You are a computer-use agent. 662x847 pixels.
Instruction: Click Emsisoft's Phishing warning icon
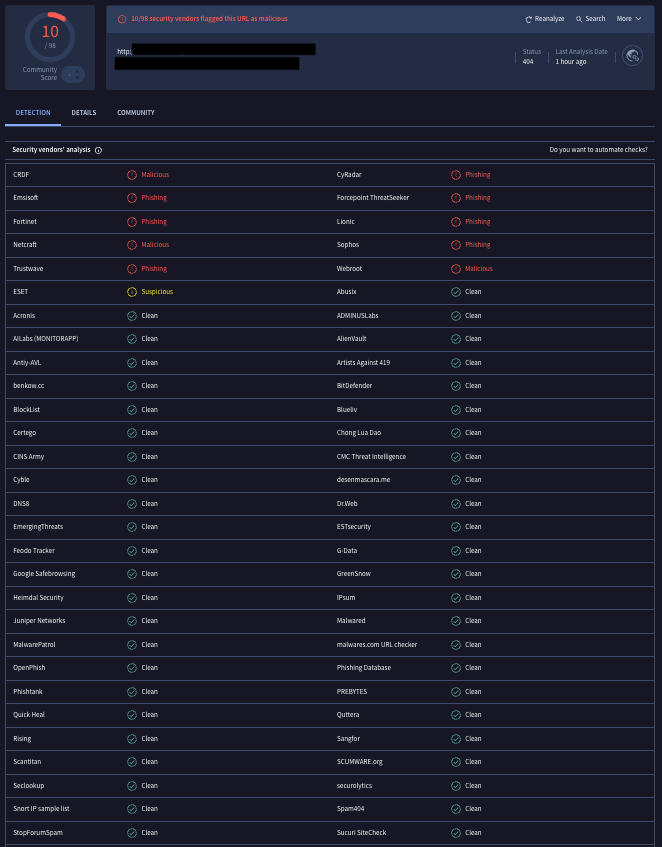pyautogui.click(x=132, y=198)
